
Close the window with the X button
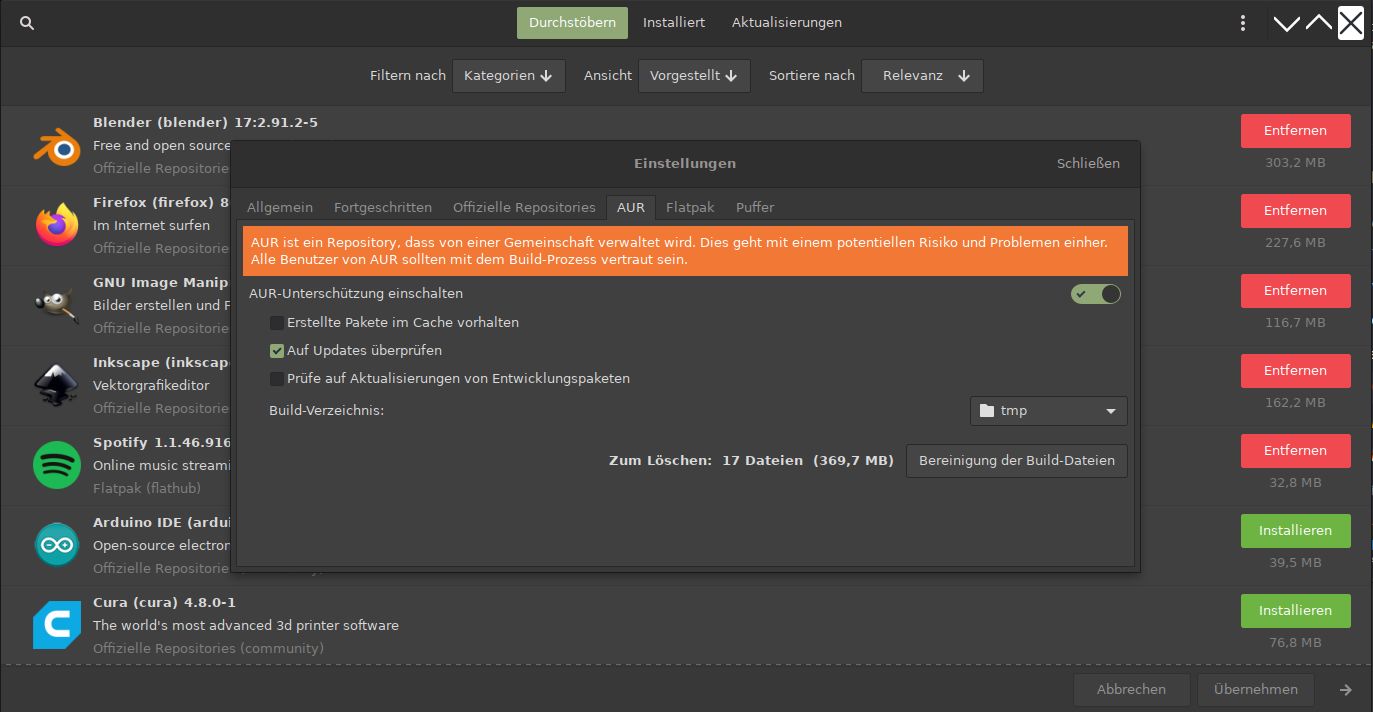[x=1351, y=23]
